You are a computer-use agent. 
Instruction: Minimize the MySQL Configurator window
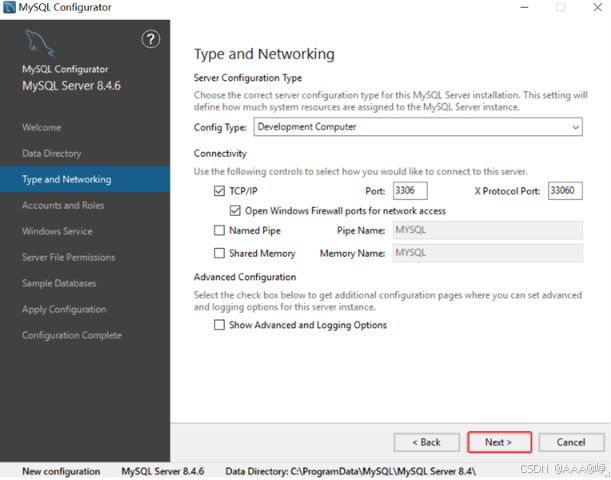524,7
